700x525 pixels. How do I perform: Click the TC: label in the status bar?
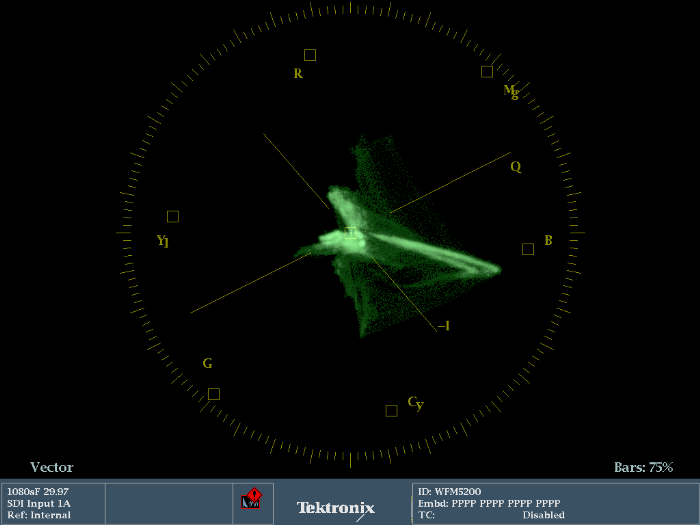[426, 515]
